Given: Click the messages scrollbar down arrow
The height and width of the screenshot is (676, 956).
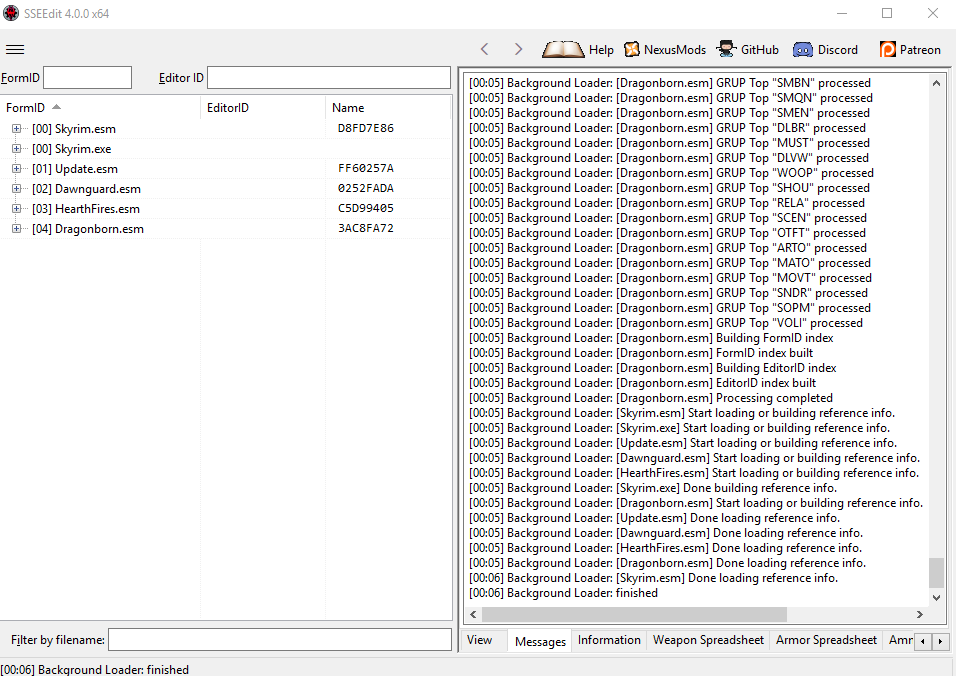Looking at the screenshot, I should point(936,599).
